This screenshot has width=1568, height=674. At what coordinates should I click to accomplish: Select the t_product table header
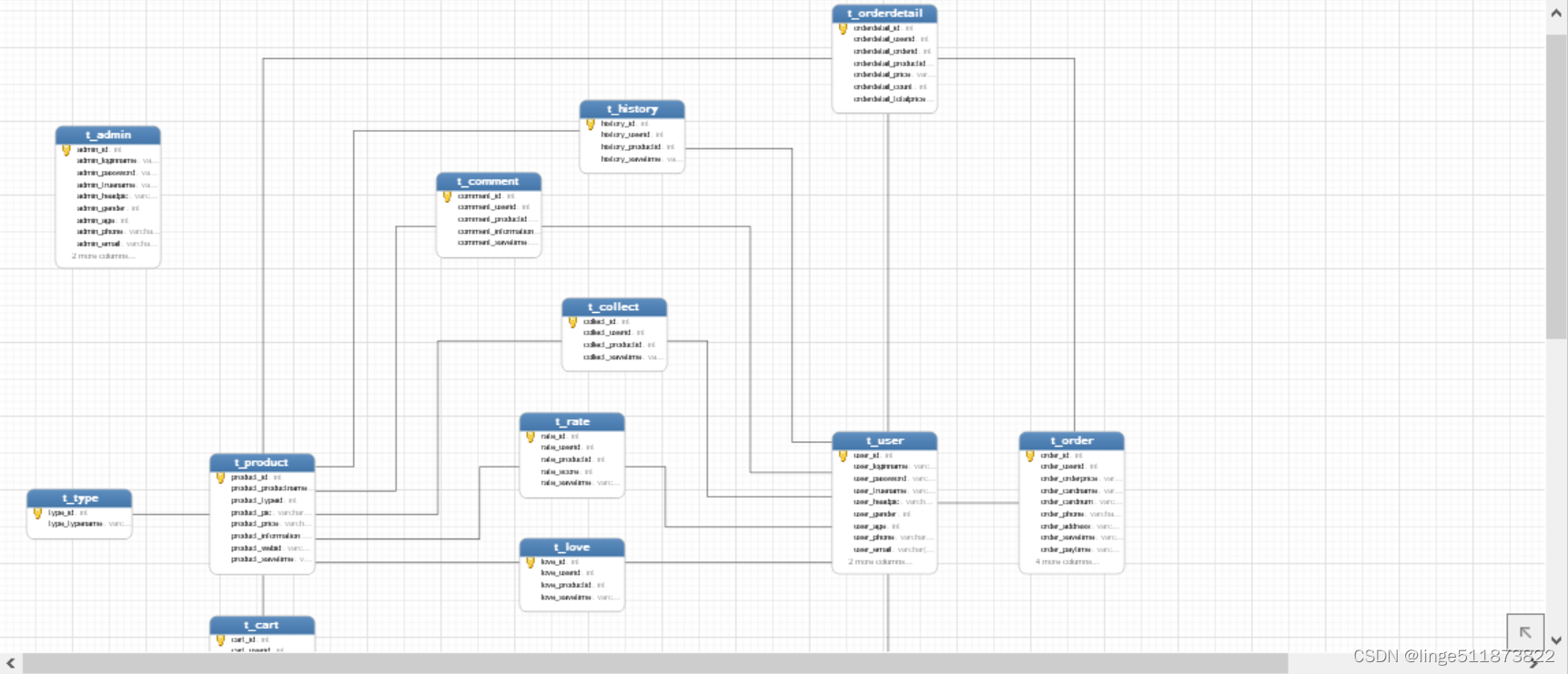click(262, 462)
